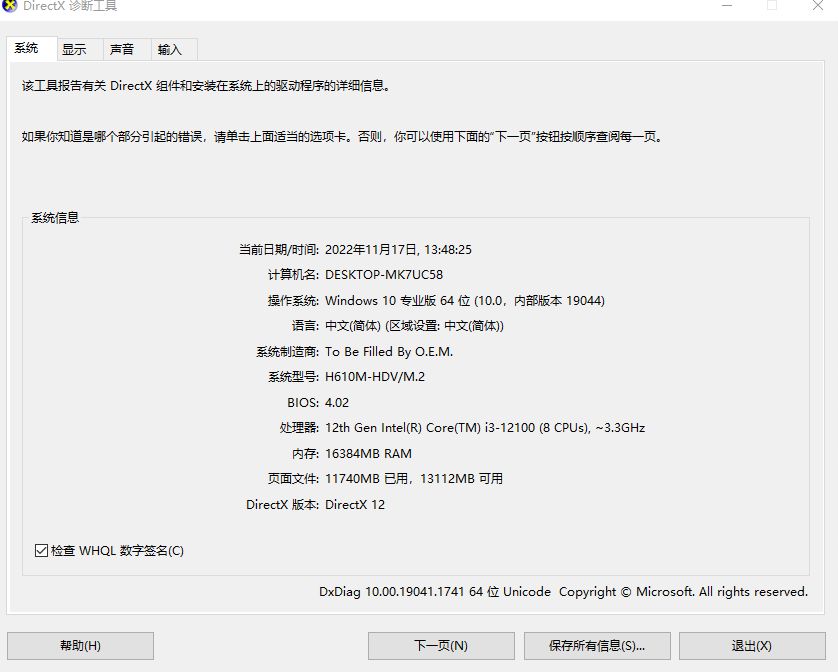Click the 计算机名 label
838x672 pixels.
tap(293, 275)
